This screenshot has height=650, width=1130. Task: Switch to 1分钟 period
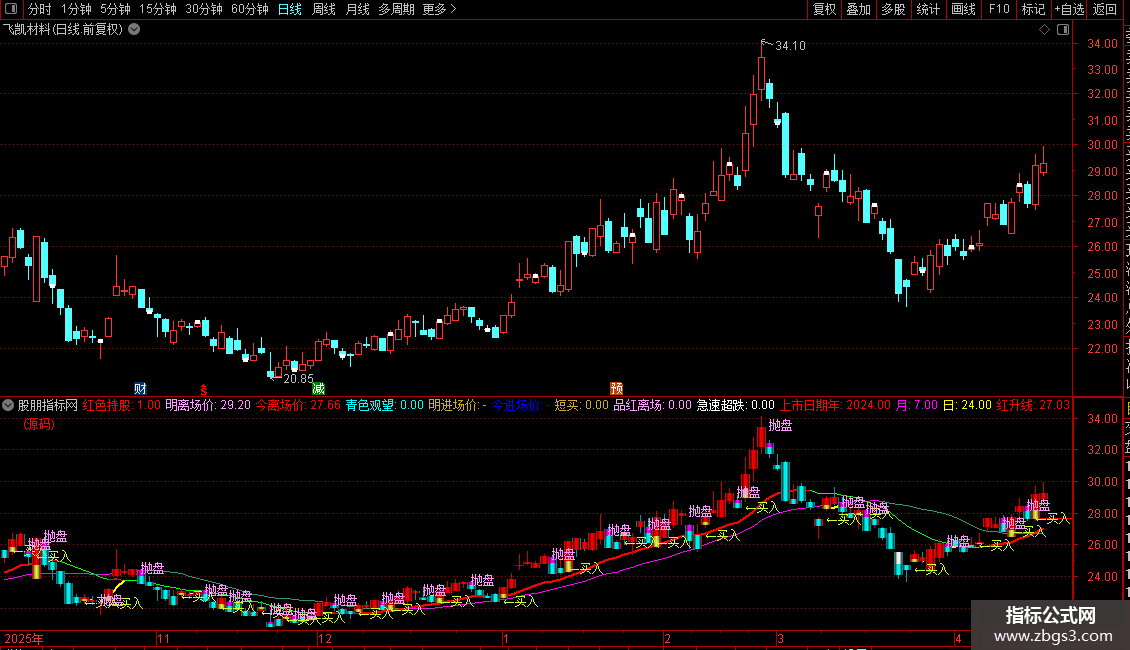76,9
